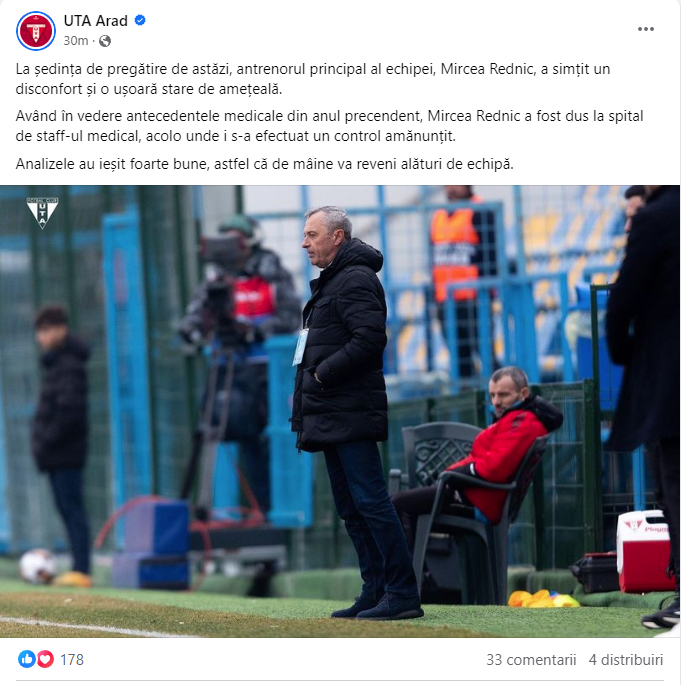Click the paragraph starting 'Având în vedere'
Viewport: 681px width, 685px height.
click(x=329, y=126)
